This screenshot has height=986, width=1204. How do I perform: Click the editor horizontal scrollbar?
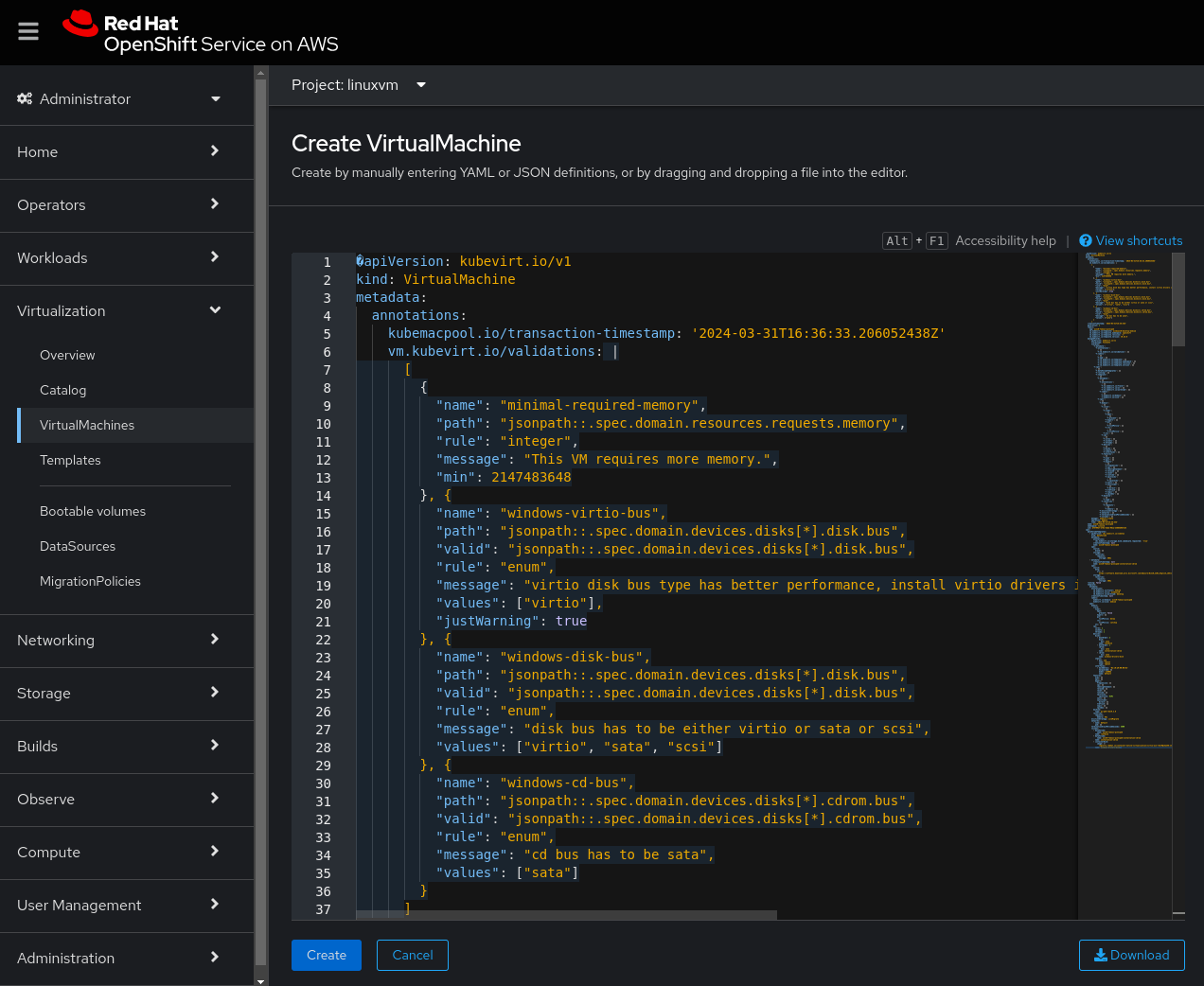pyautogui.click(x=566, y=915)
